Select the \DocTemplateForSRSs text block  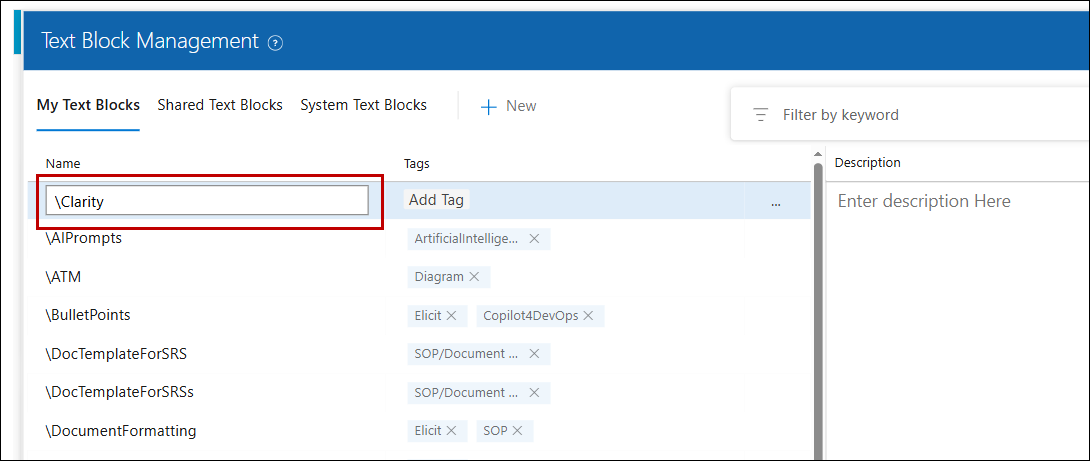point(120,392)
